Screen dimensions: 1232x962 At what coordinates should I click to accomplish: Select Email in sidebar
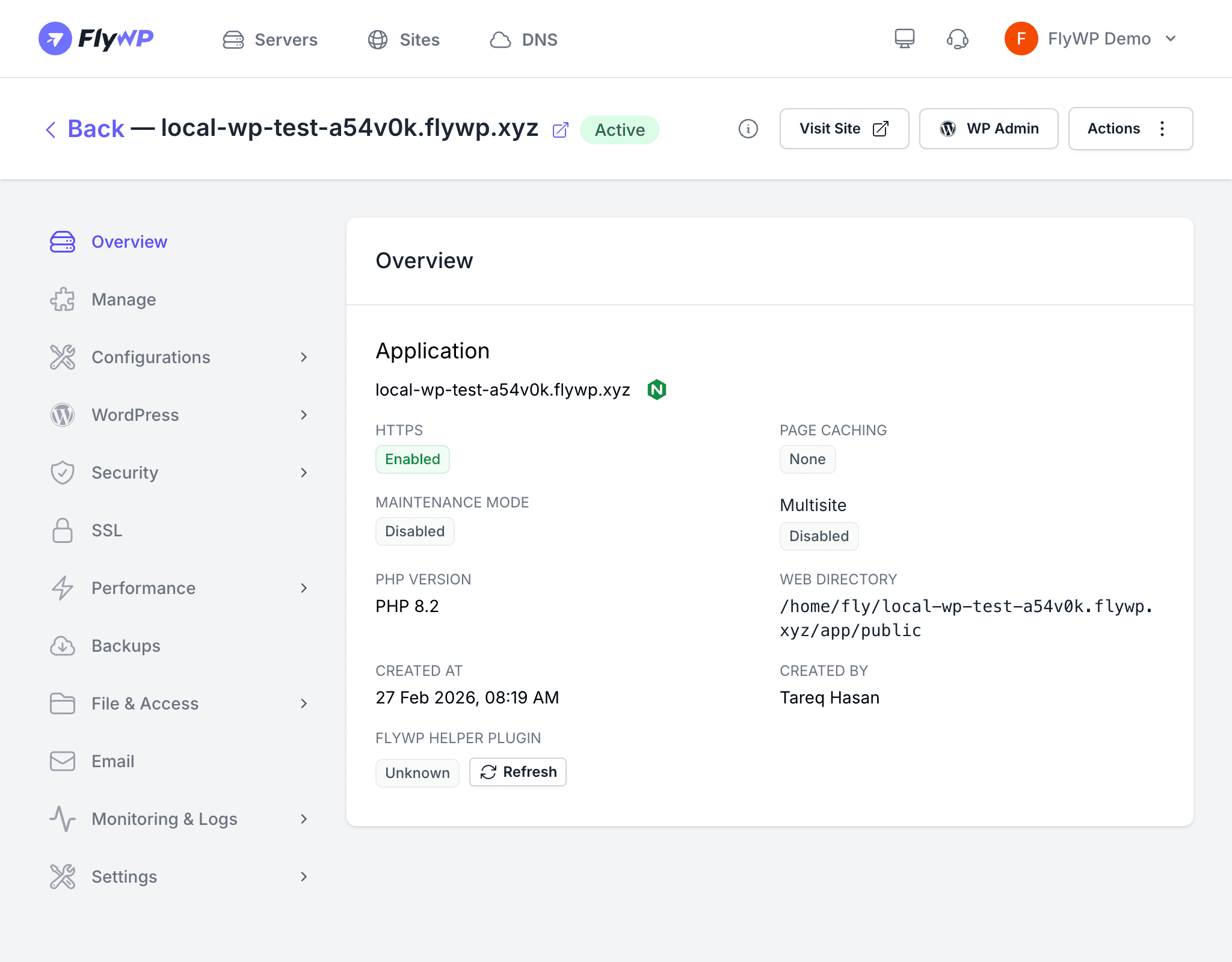[113, 761]
